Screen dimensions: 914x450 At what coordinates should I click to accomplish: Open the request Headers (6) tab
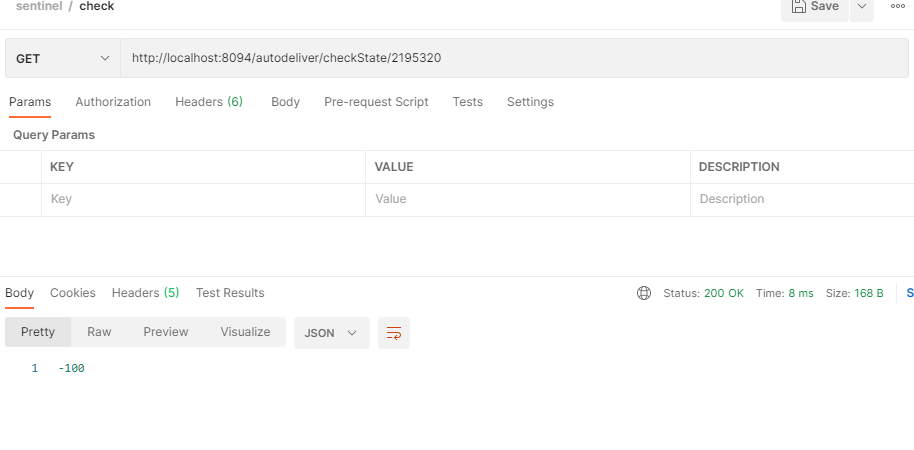point(209,102)
